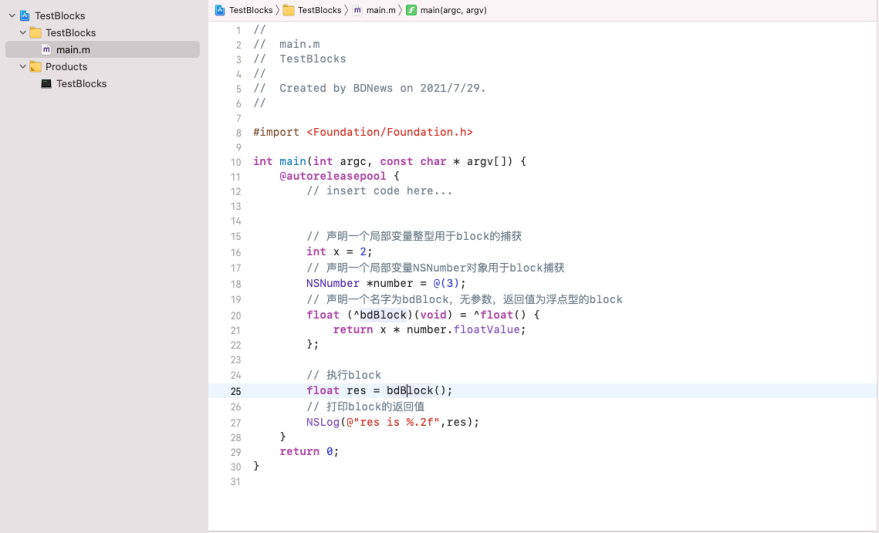This screenshot has height=533, width=879.
Task: Click the main.m file icon in navigator
Action: point(47,49)
